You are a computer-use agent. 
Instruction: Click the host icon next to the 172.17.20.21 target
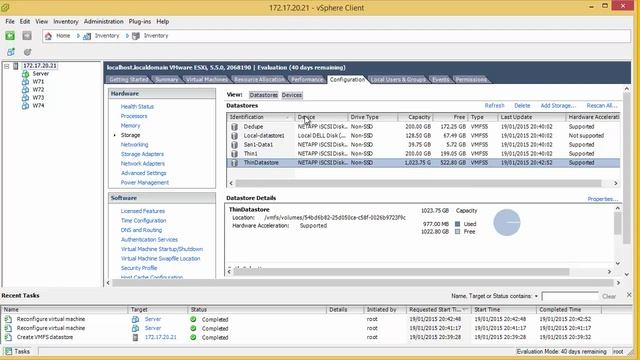click(x=136, y=337)
